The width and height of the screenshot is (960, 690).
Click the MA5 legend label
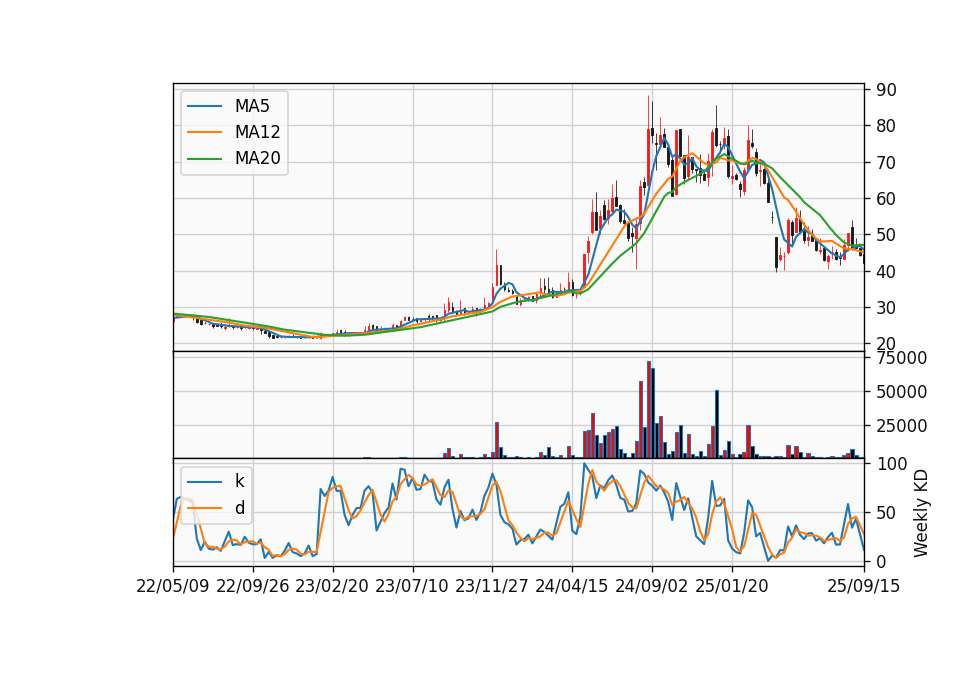pos(252,106)
